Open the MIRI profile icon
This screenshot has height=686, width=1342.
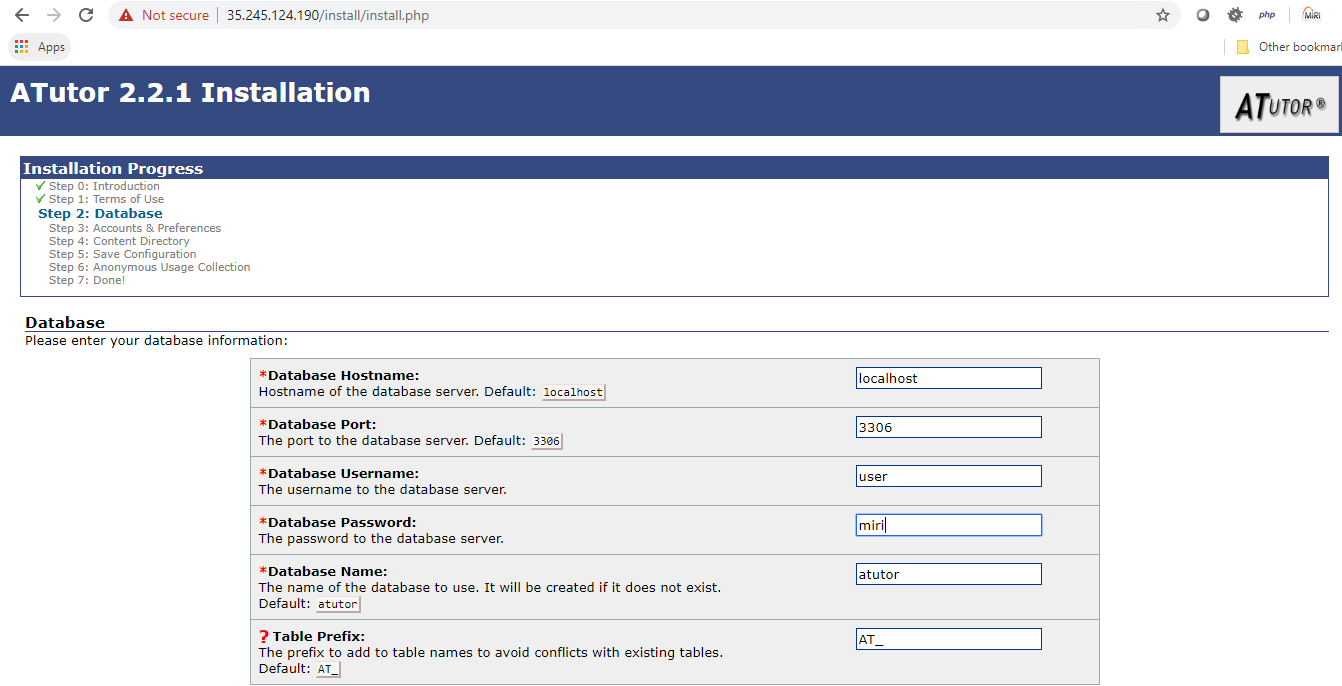tap(1312, 15)
